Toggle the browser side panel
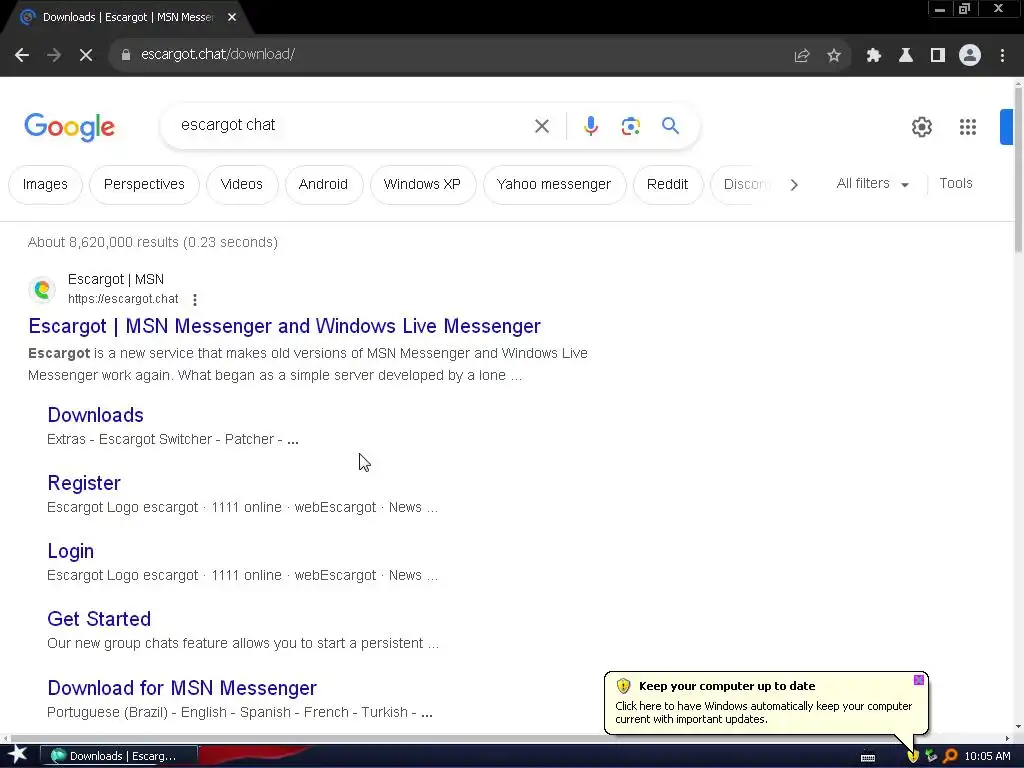Viewport: 1024px width, 768px height. (x=938, y=56)
